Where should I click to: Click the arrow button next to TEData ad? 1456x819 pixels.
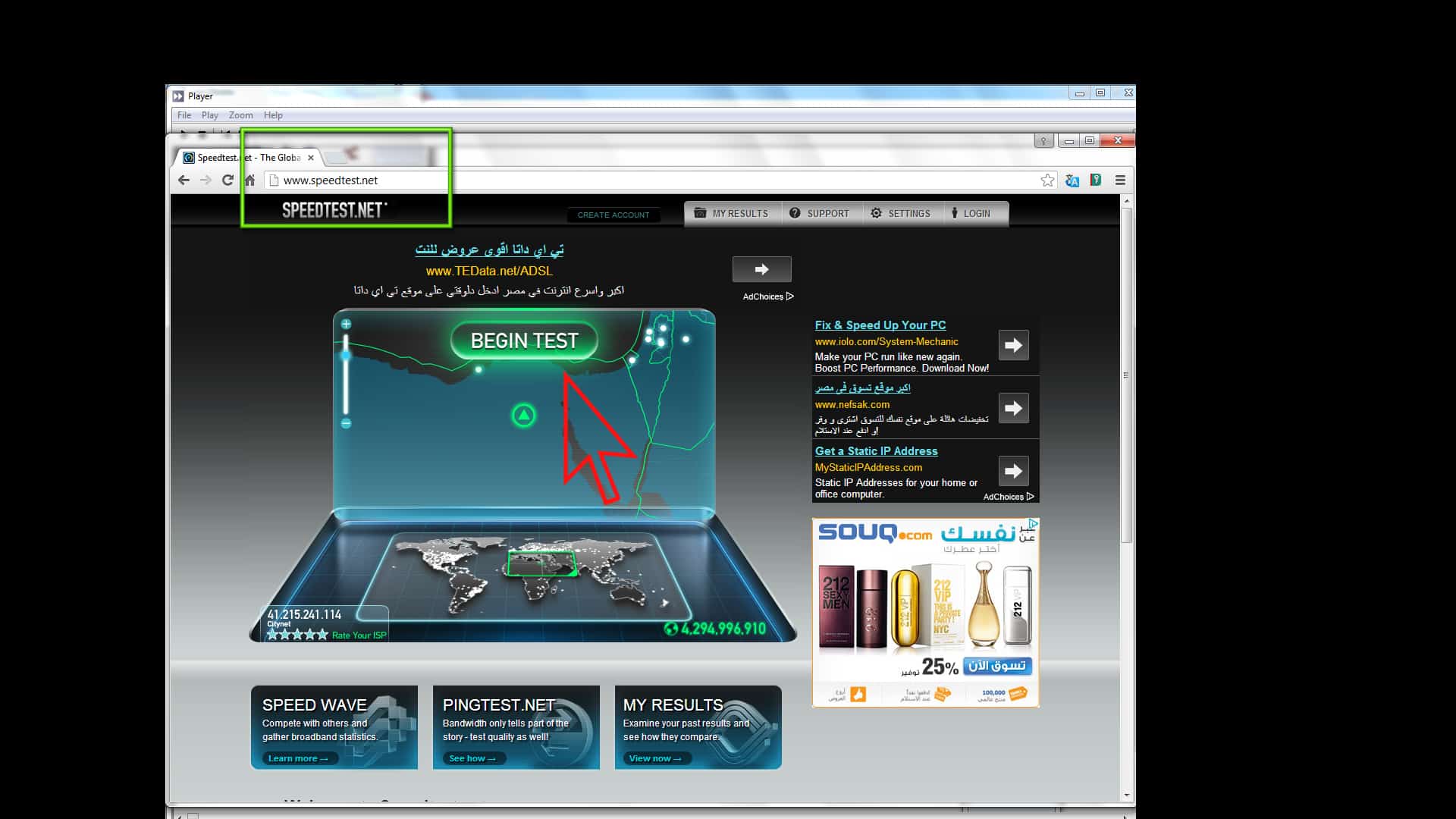pyautogui.click(x=761, y=269)
